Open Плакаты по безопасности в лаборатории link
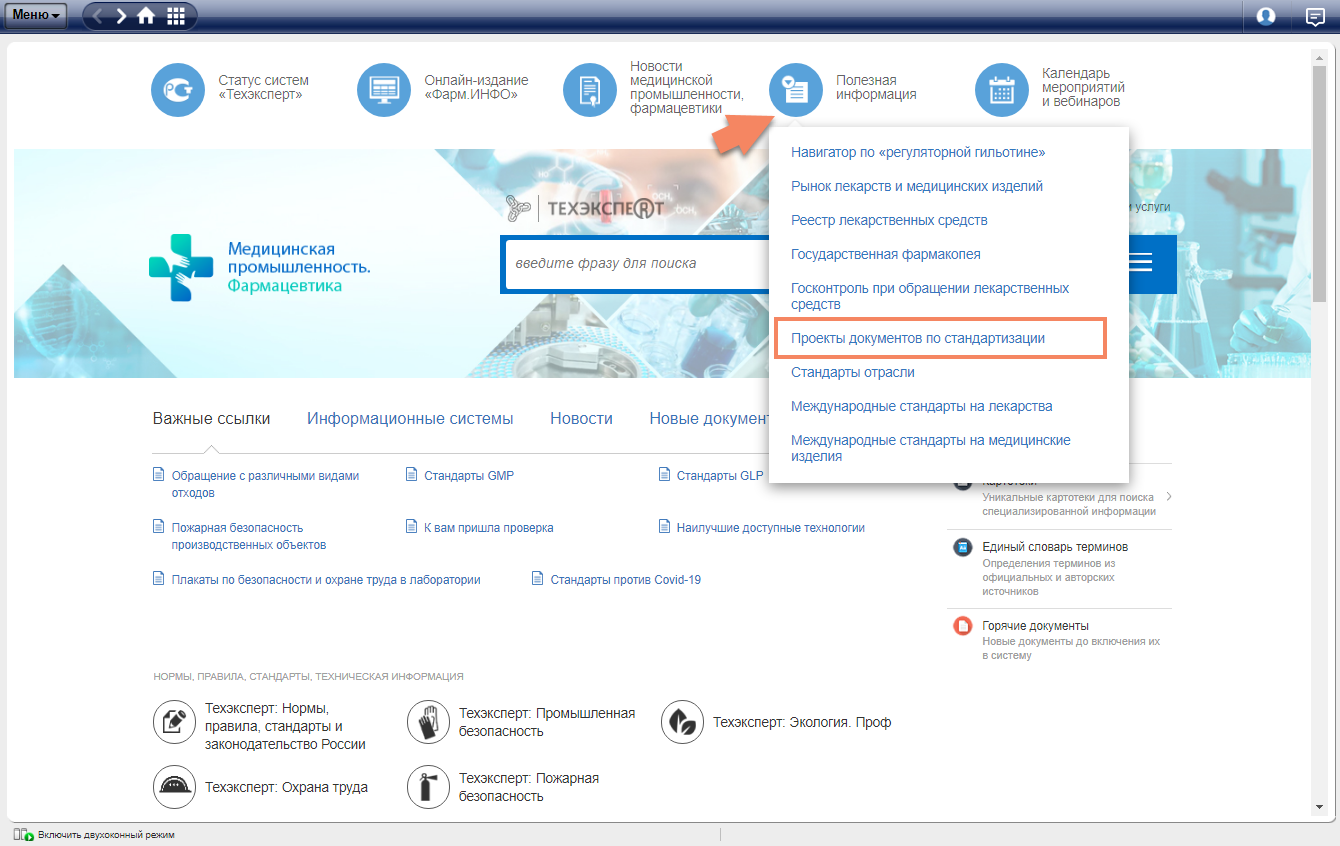The image size is (1340, 846). [326, 579]
